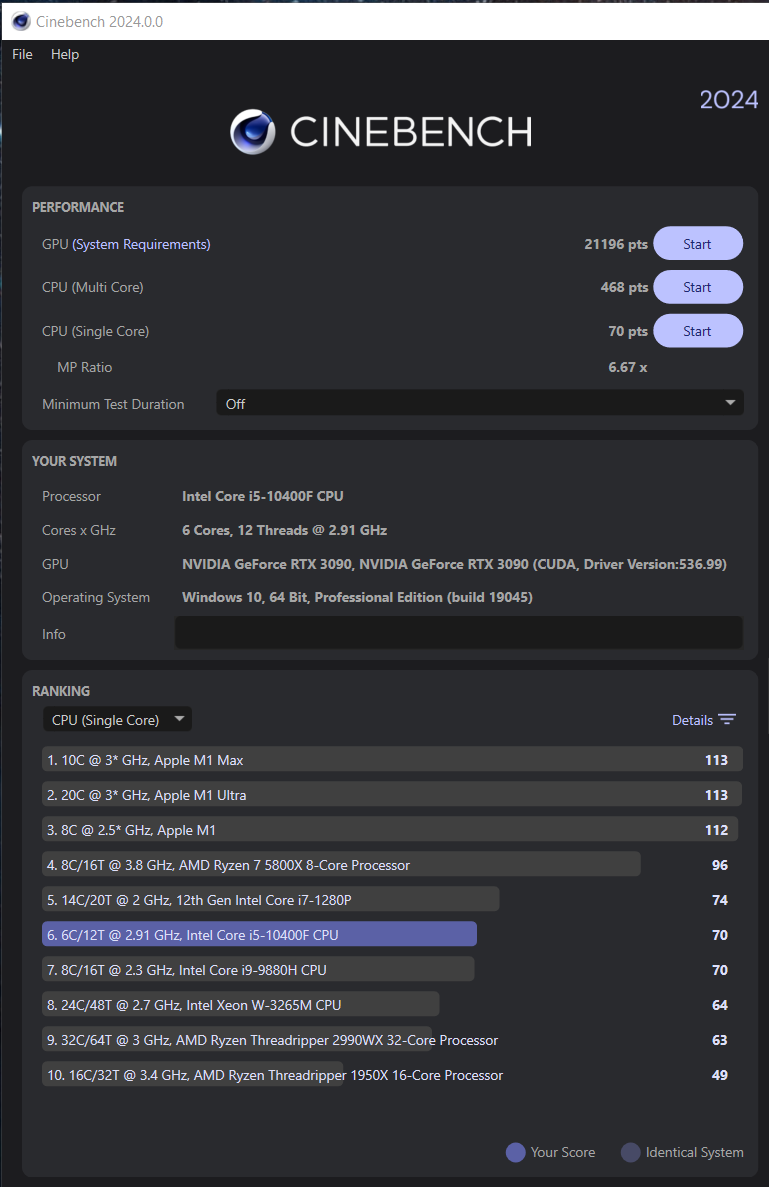Click the MP Ratio value 6.67 x

[x=627, y=366]
